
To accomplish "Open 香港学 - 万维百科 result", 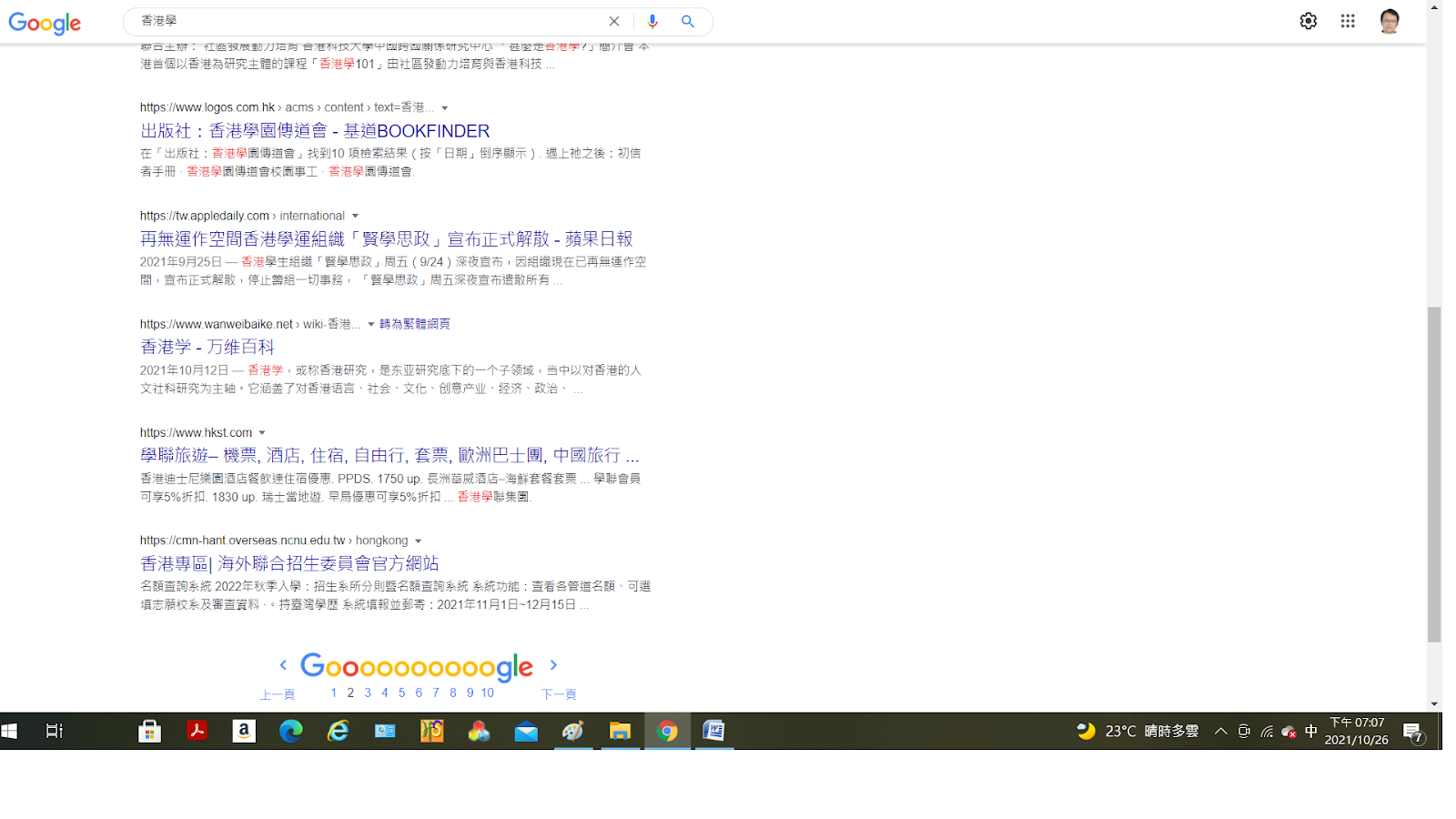I will (x=207, y=348).
